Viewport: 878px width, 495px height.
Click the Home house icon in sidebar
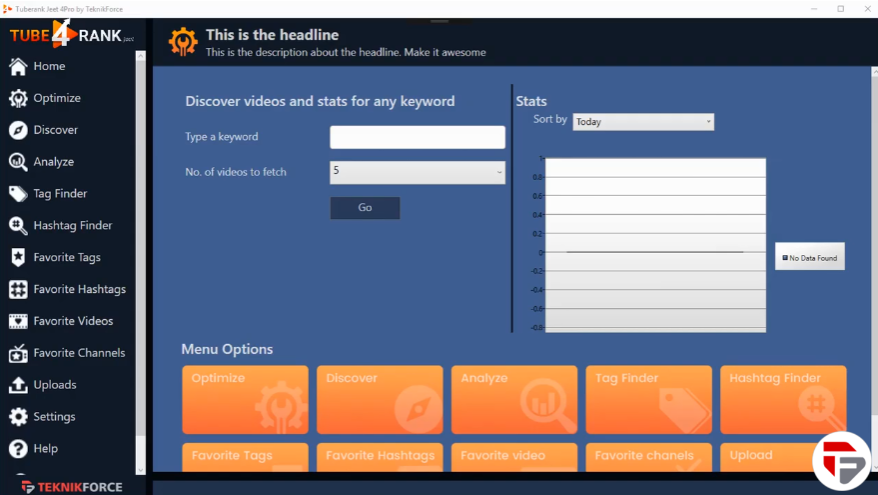[18, 66]
